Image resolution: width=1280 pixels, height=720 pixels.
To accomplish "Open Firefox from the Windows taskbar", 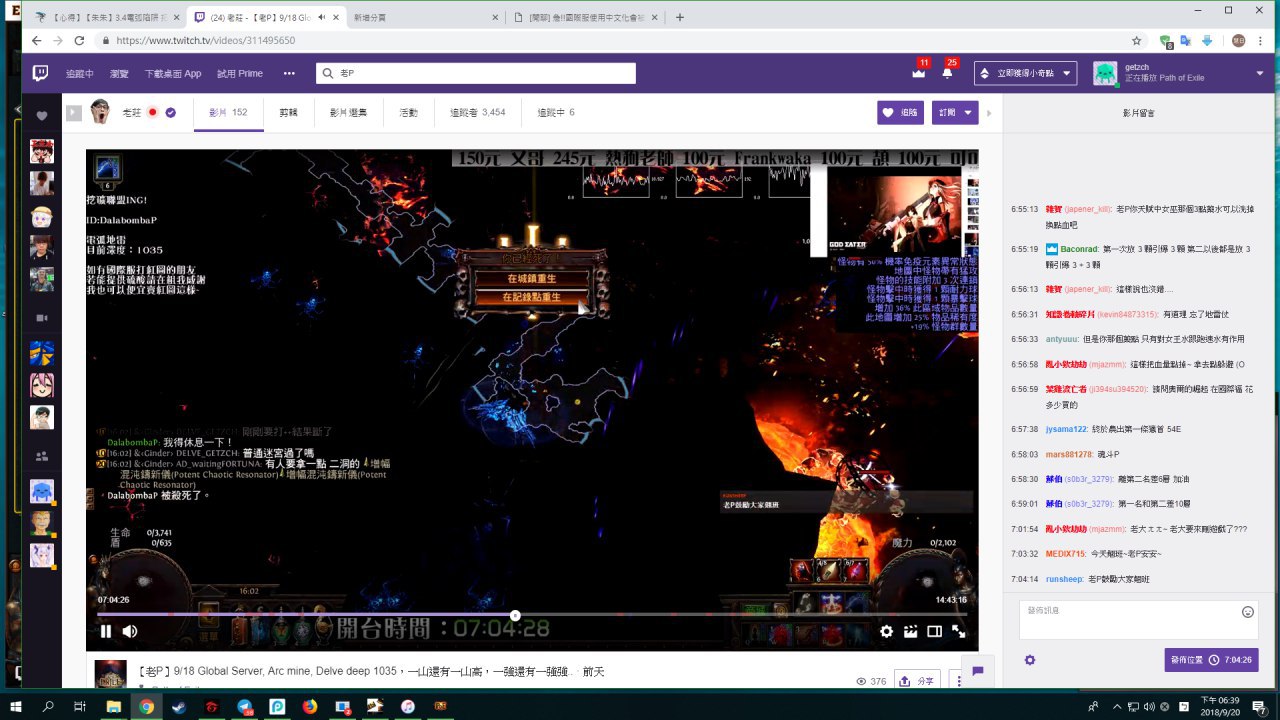I will 309,706.
